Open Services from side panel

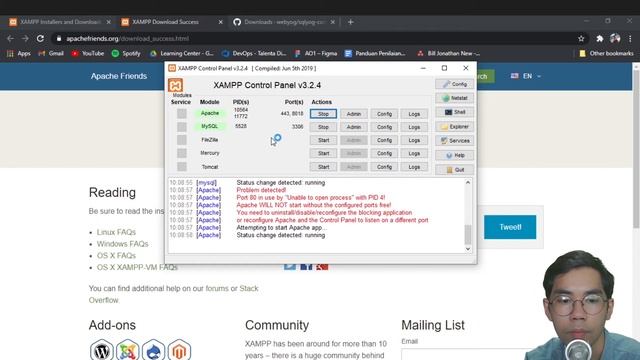(x=454, y=141)
